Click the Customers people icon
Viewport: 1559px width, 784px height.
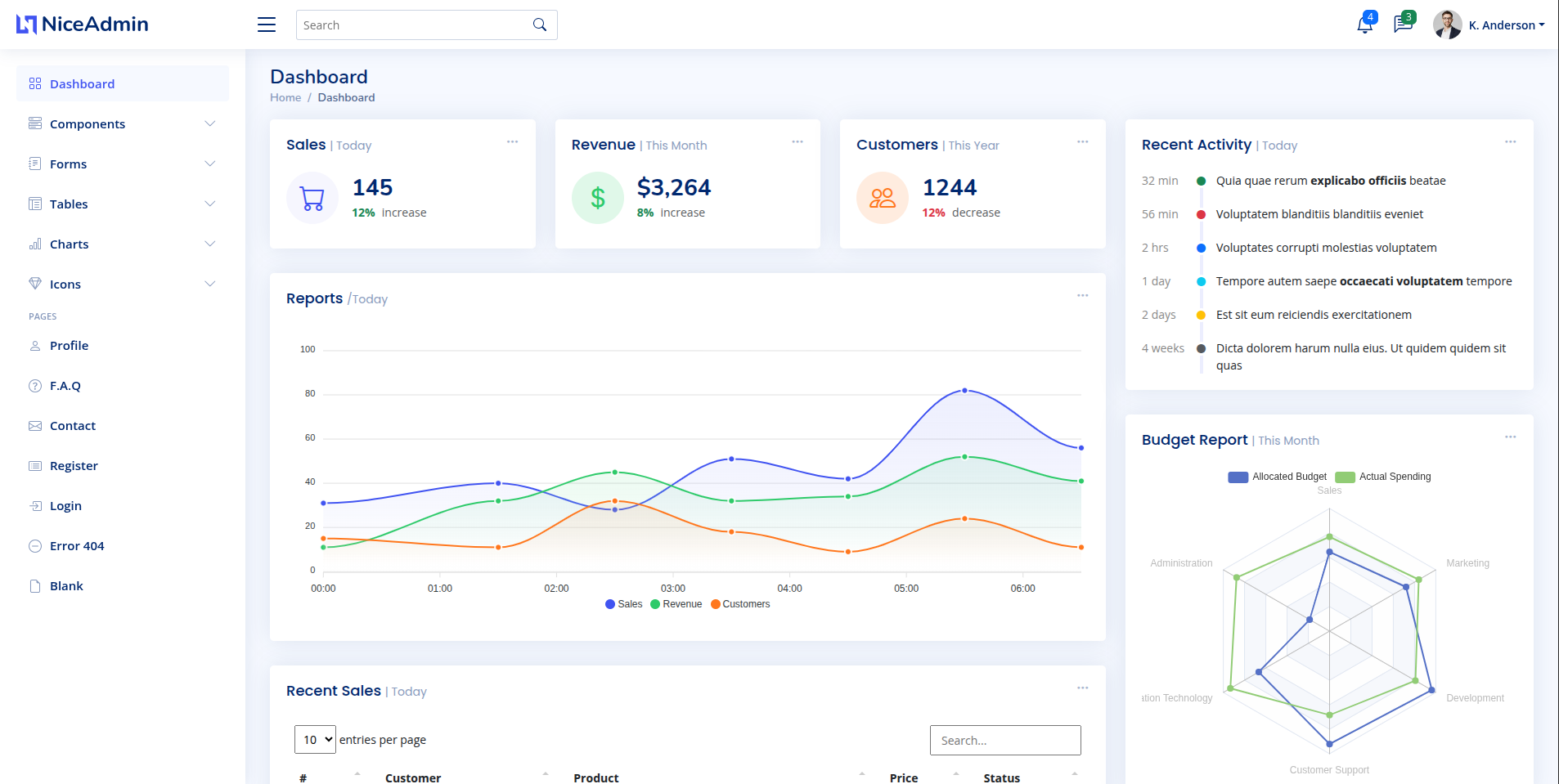(x=883, y=198)
